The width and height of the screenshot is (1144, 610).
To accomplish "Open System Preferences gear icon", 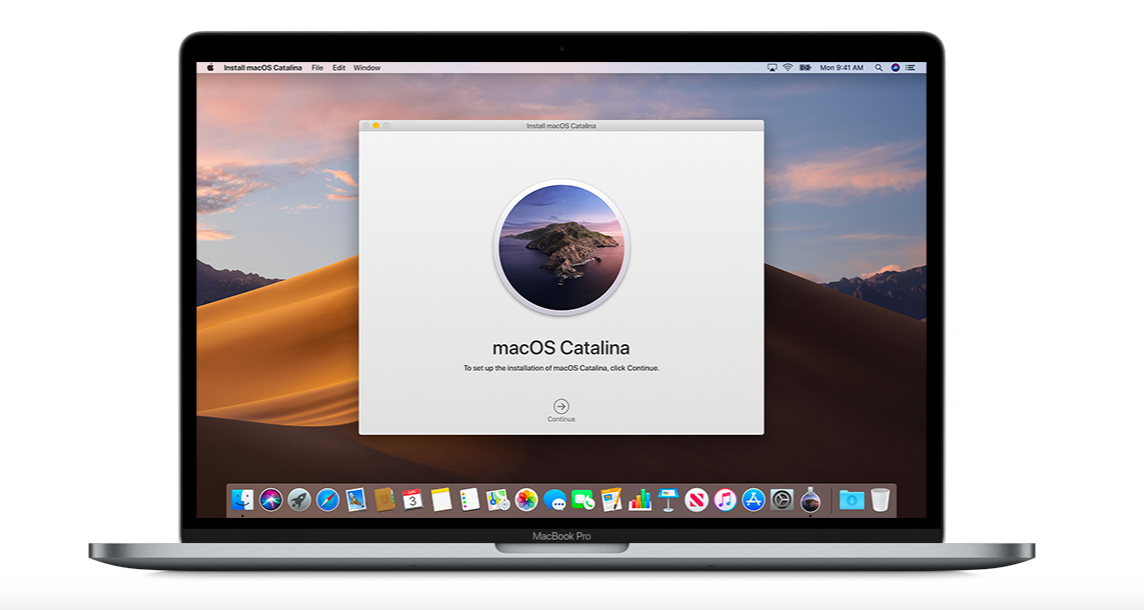I will point(781,500).
